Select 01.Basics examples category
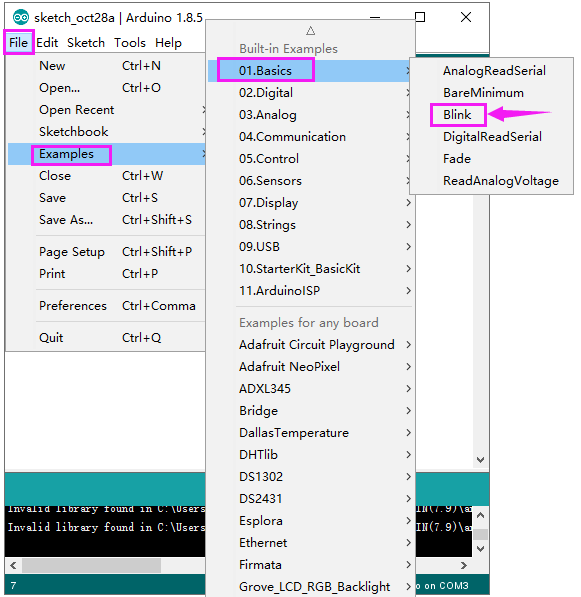This screenshot has height=597, width=581. click(310, 71)
